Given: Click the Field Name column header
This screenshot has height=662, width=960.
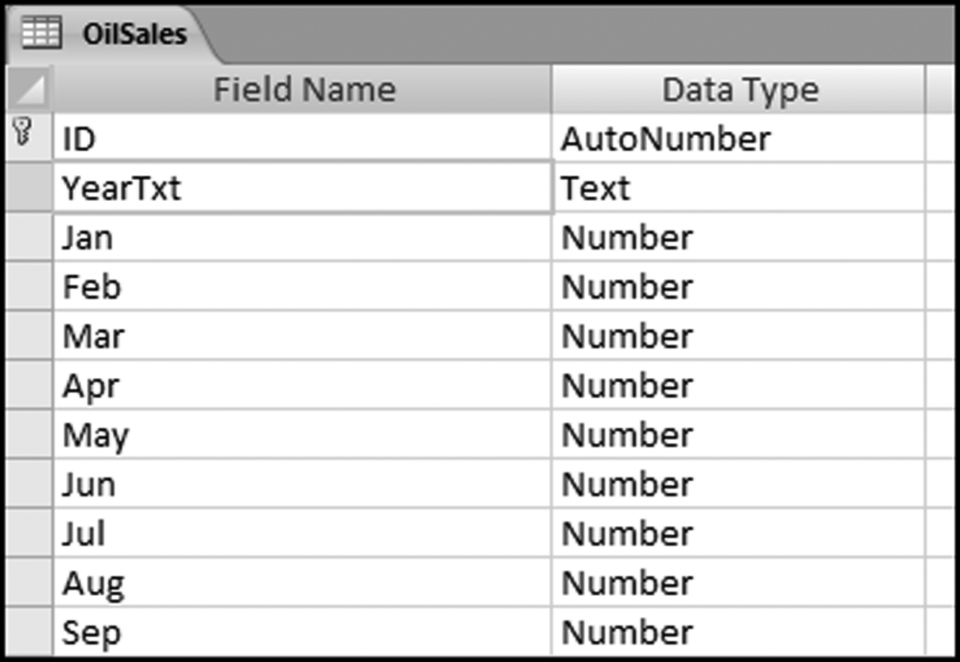Looking at the screenshot, I should (303, 90).
